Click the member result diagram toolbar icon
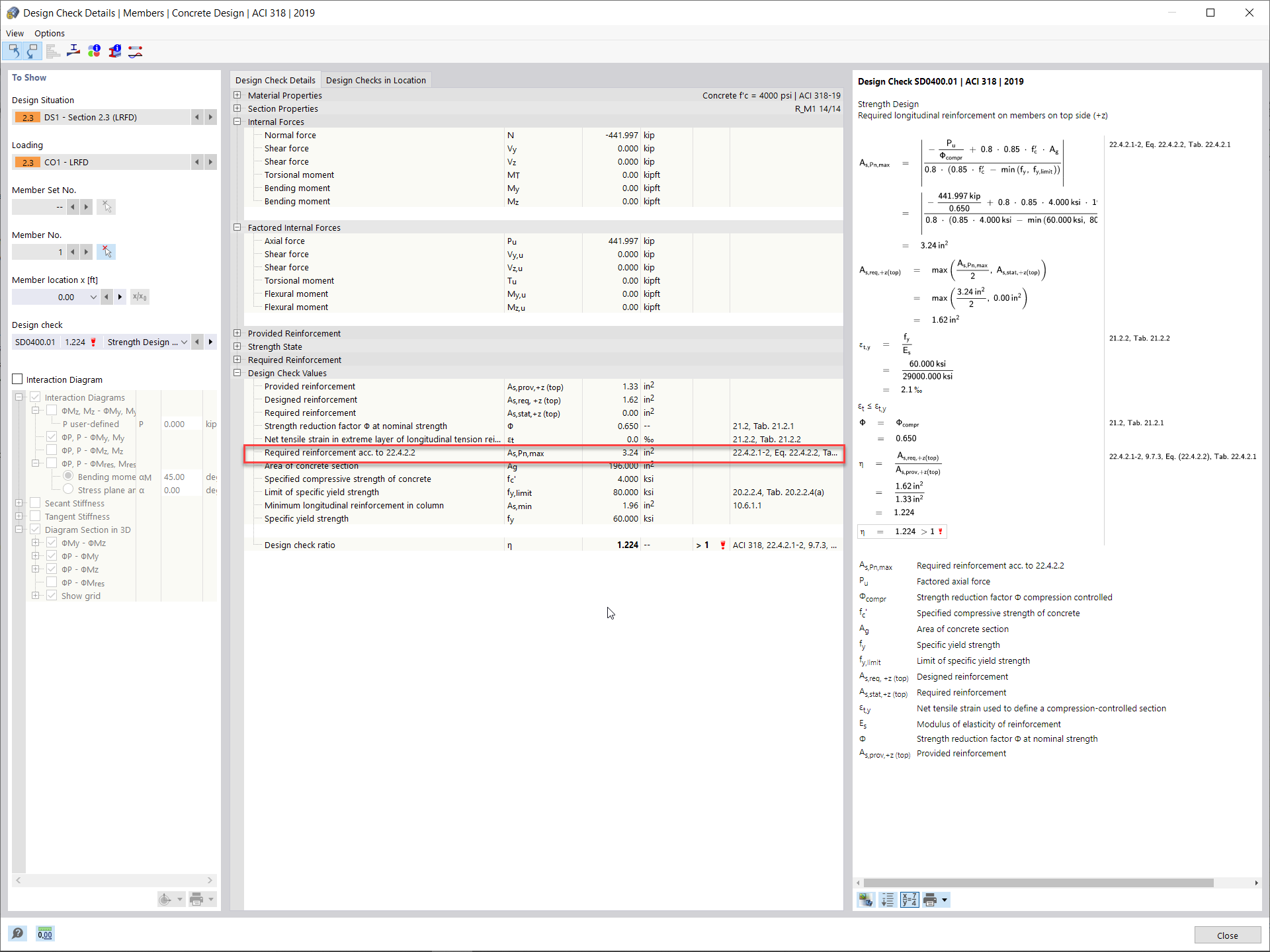Viewport: 1270px width, 952px height. [x=135, y=51]
